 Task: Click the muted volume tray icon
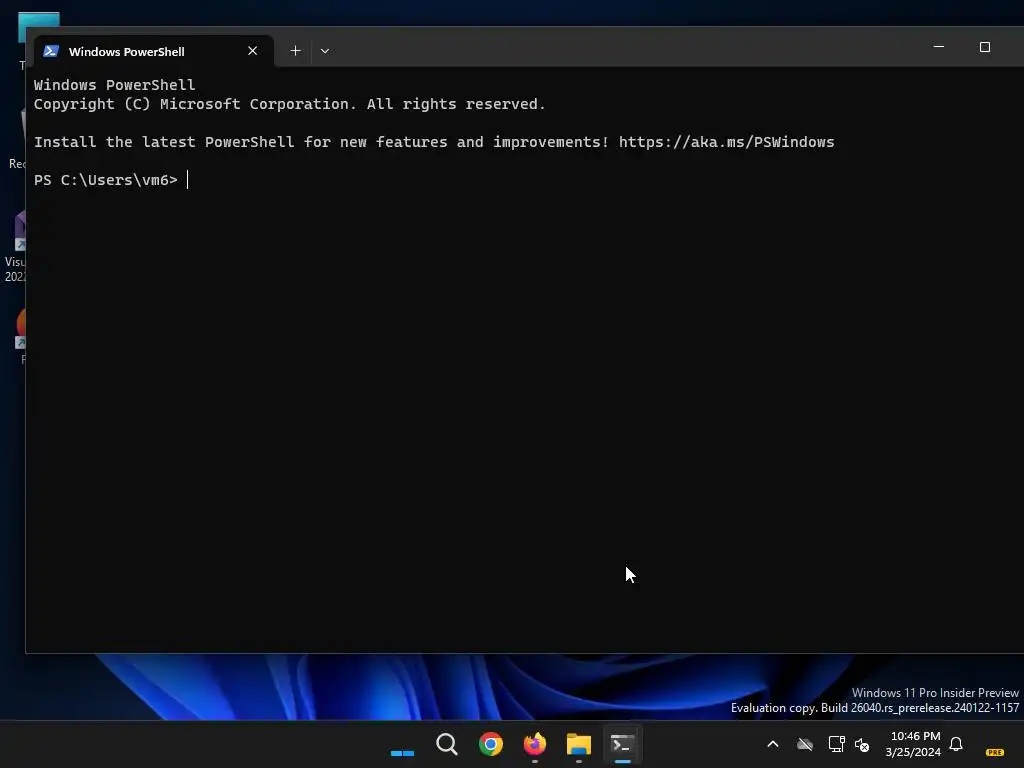[862, 744]
